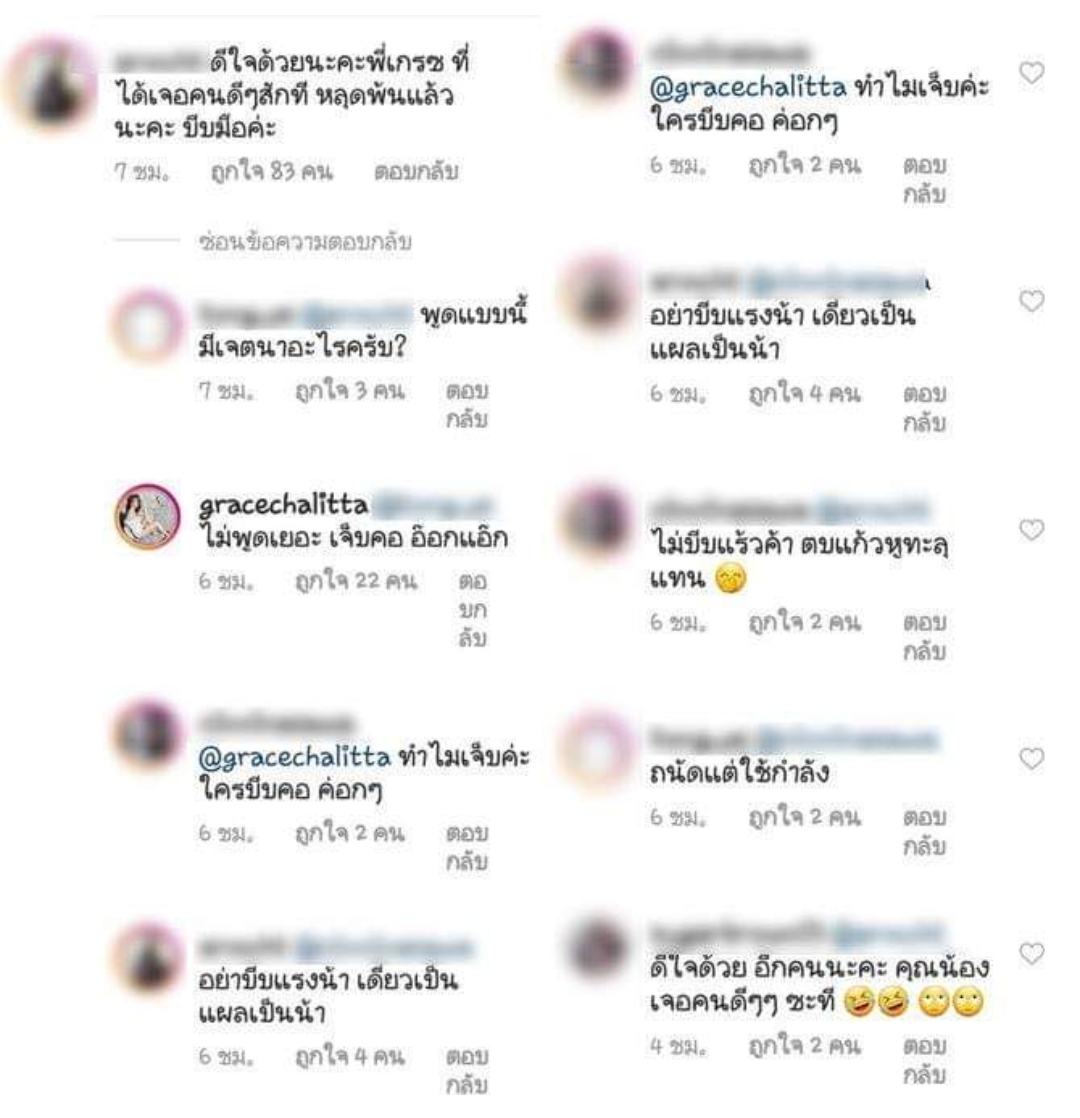1080x1118 pixels.
Task: Like the 'ไม่บีบแร้วค้า' comment heart
Action: pos(1031,529)
